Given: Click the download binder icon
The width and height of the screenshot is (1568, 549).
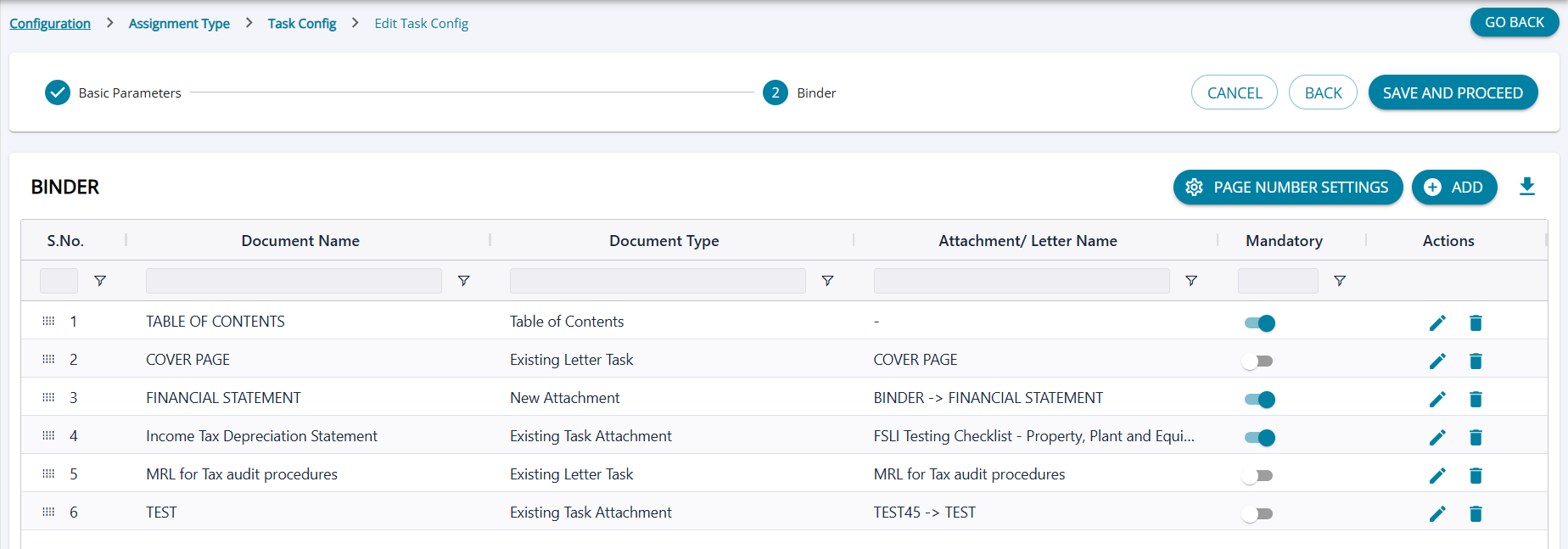Looking at the screenshot, I should (1526, 187).
